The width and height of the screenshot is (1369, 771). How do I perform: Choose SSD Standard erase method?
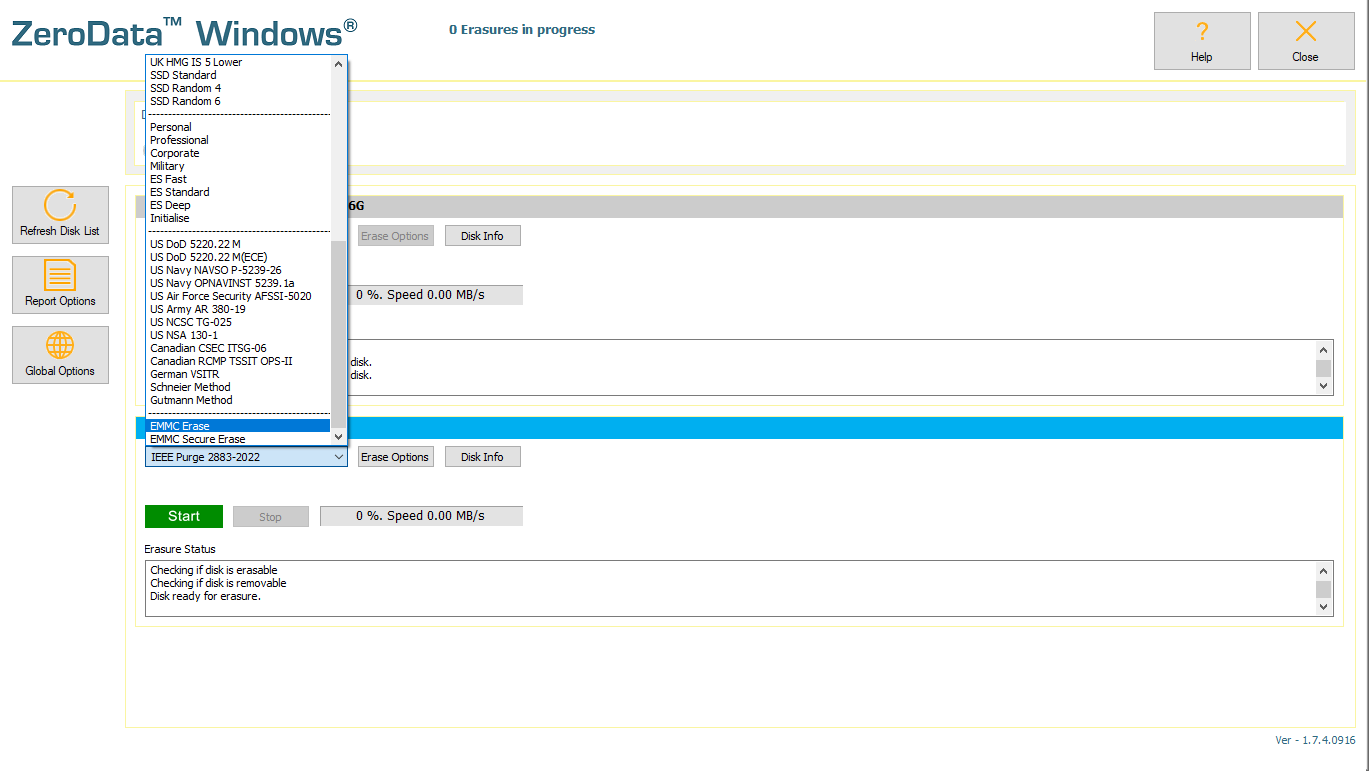pyautogui.click(x=238, y=75)
